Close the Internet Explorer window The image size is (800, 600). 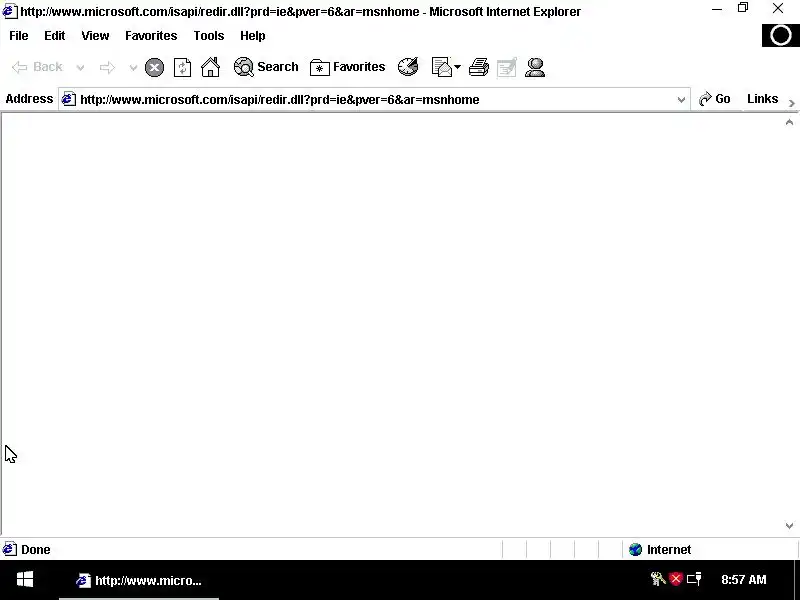pos(778,8)
